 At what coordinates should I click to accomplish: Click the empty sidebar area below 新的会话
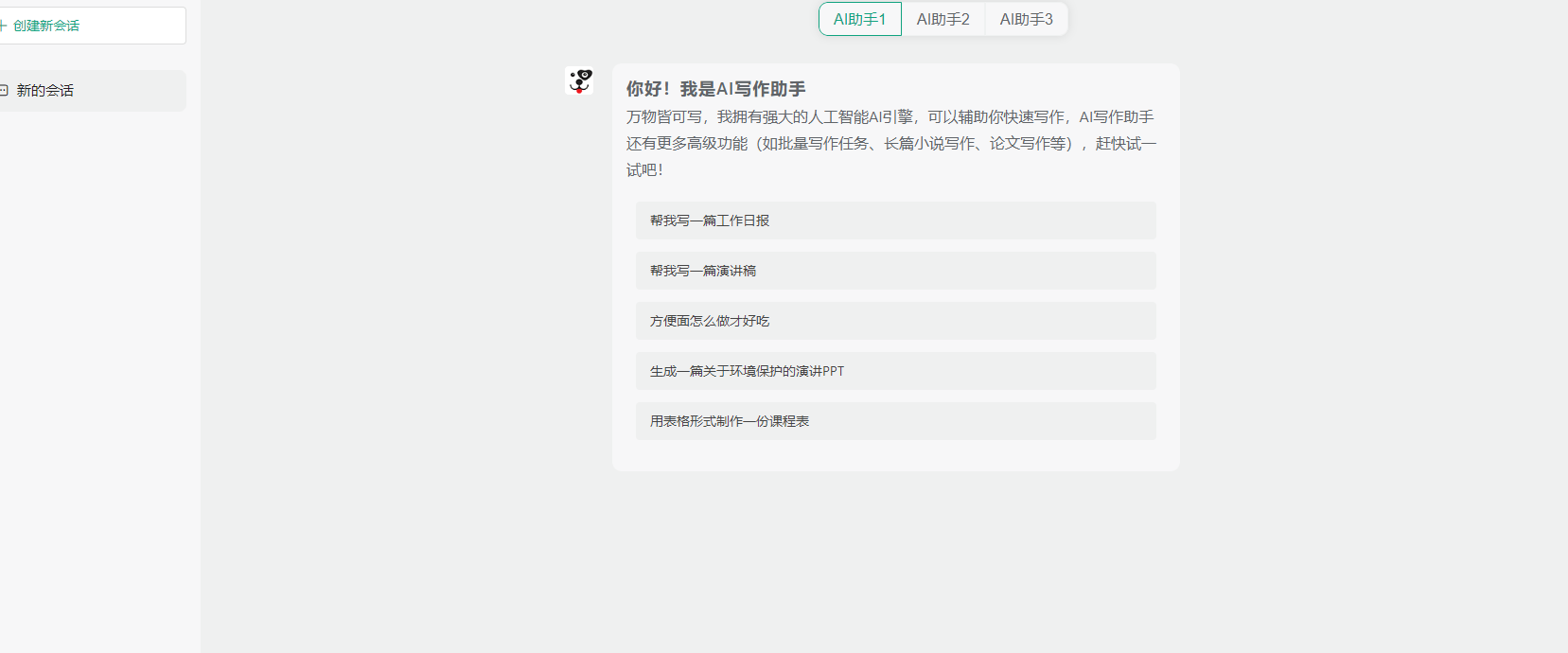95,379
